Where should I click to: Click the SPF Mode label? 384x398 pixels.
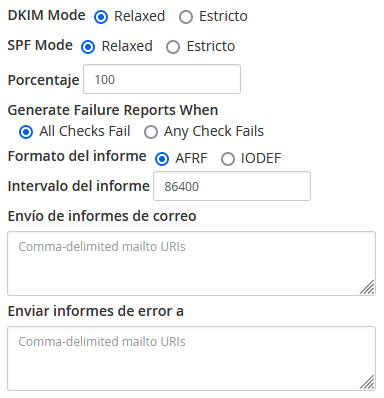click(x=40, y=45)
